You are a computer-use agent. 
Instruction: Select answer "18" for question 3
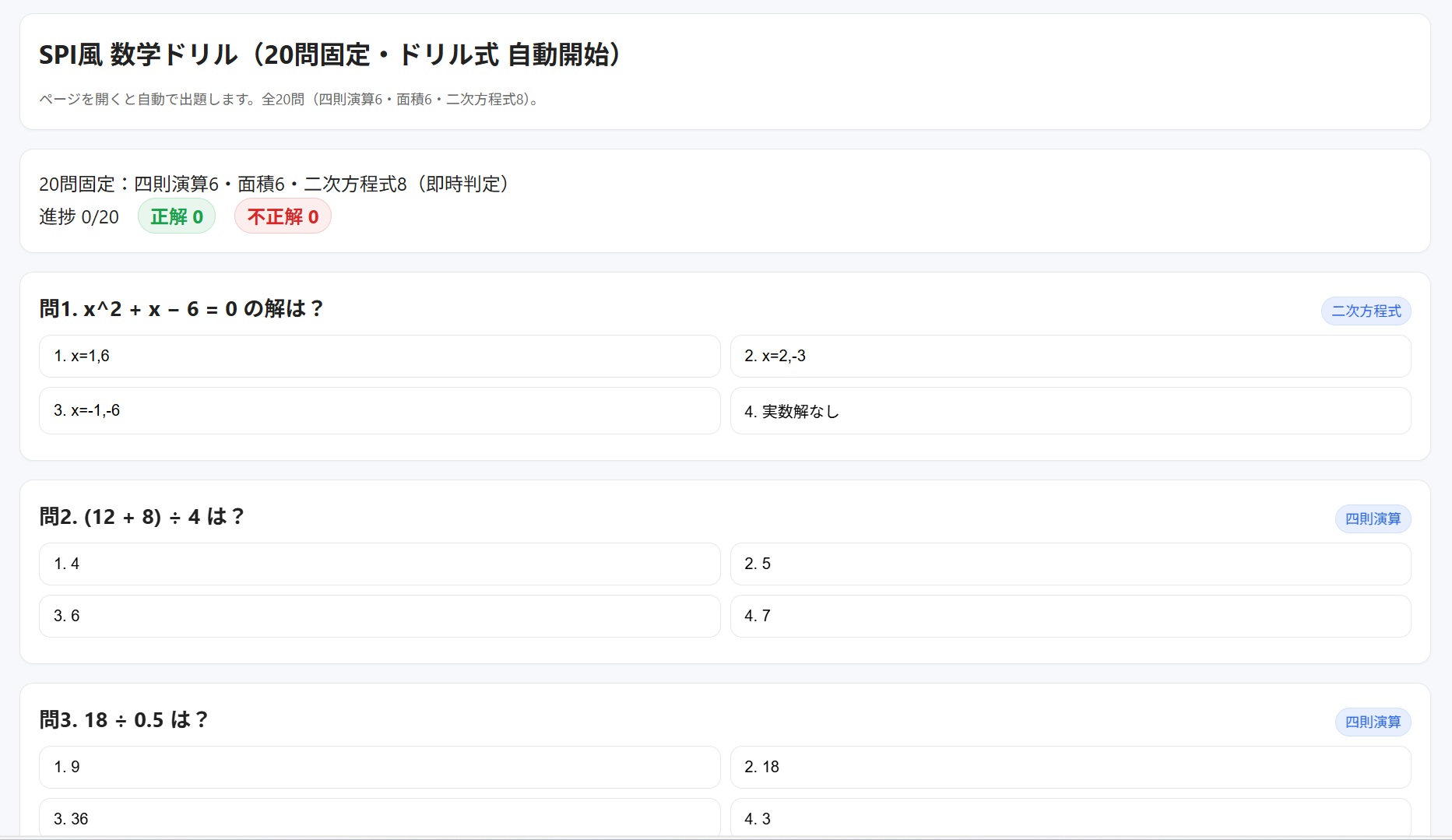1071,767
